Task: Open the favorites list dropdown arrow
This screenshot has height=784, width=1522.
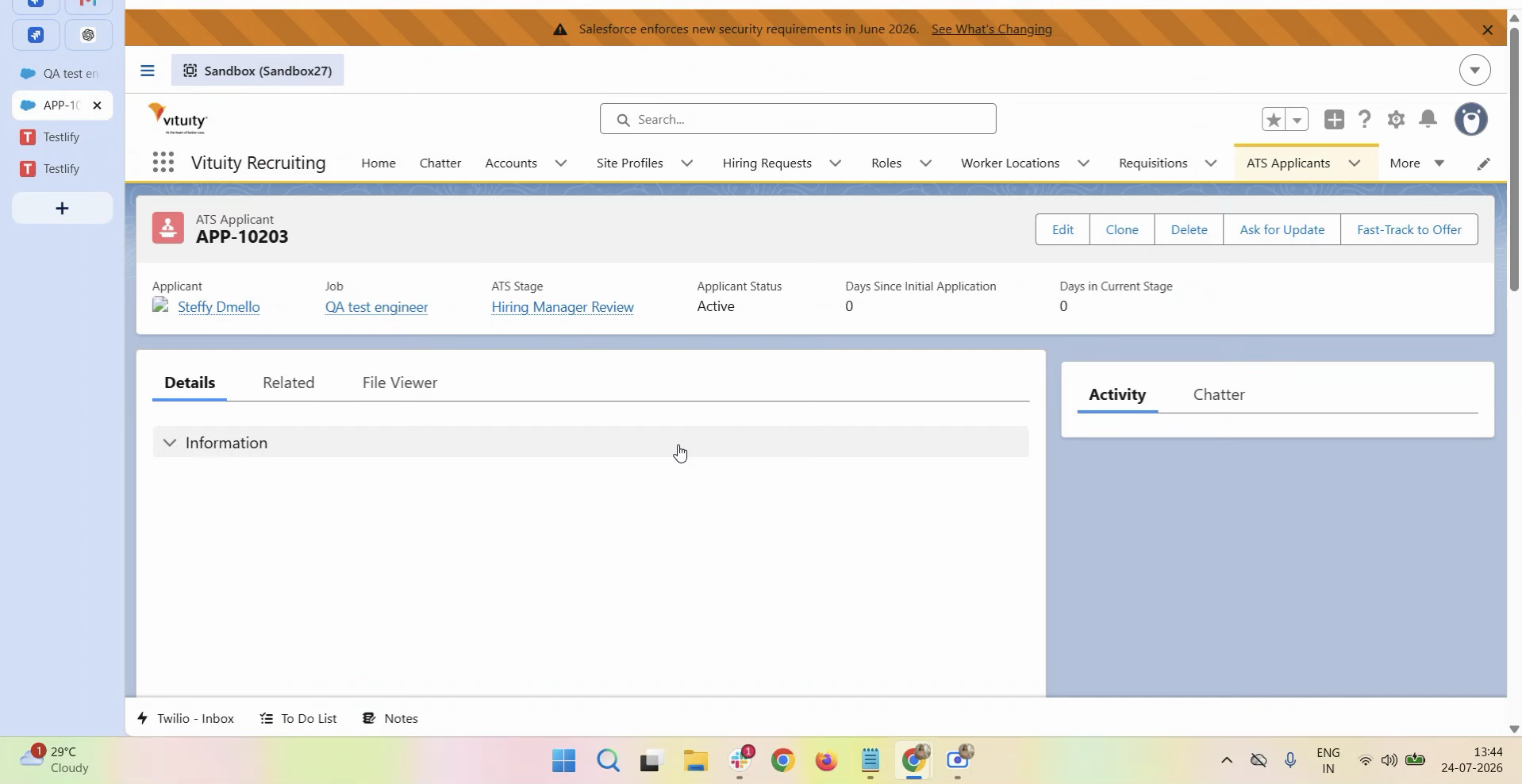Action: (1297, 119)
